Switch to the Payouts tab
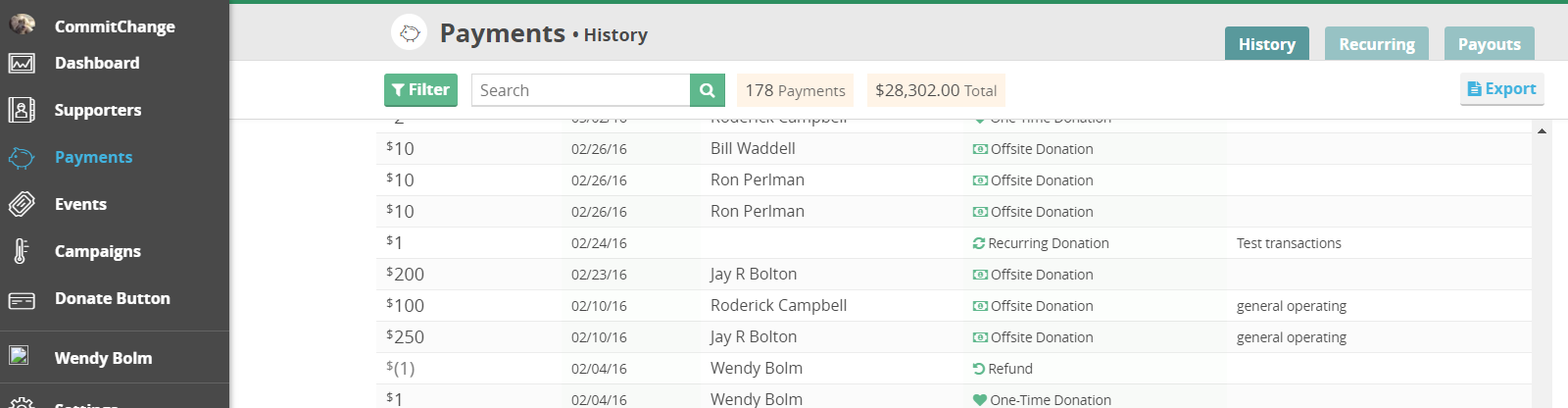This screenshot has width=1568, height=408. (1489, 44)
